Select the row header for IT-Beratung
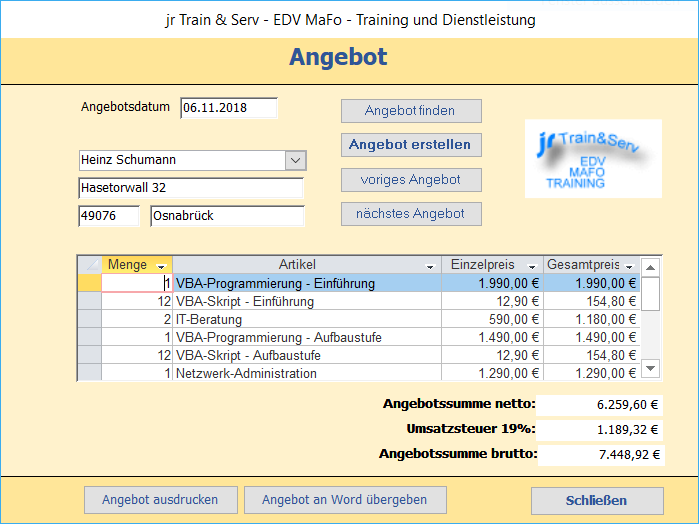Viewport: 699px width, 524px height. (x=90, y=319)
